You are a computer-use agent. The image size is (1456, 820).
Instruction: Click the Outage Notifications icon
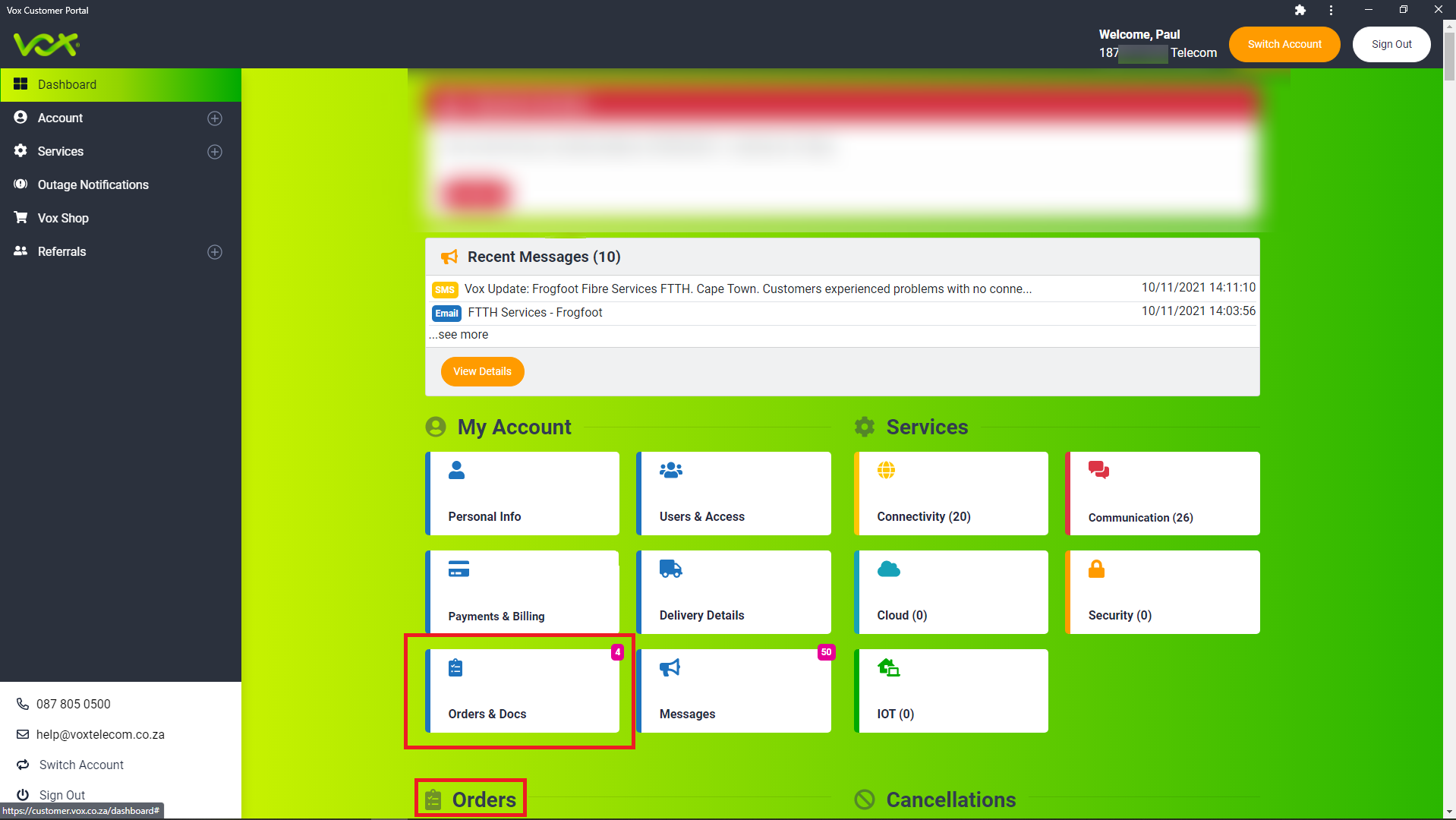pyautogui.click(x=20, y=184)
